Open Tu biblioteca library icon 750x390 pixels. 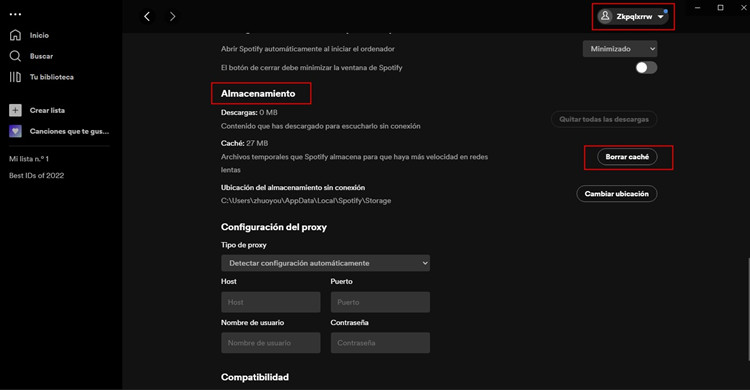click(15, 77)
